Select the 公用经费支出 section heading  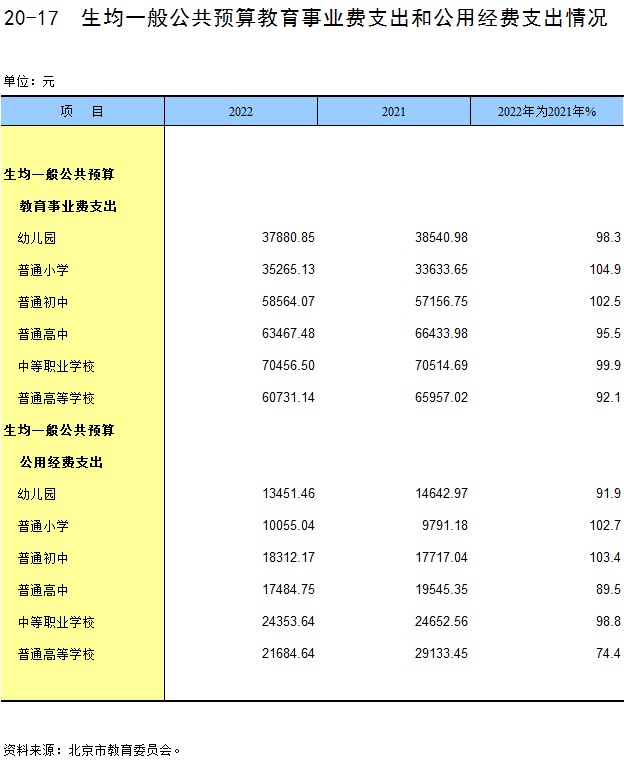[x=62, y=462]
